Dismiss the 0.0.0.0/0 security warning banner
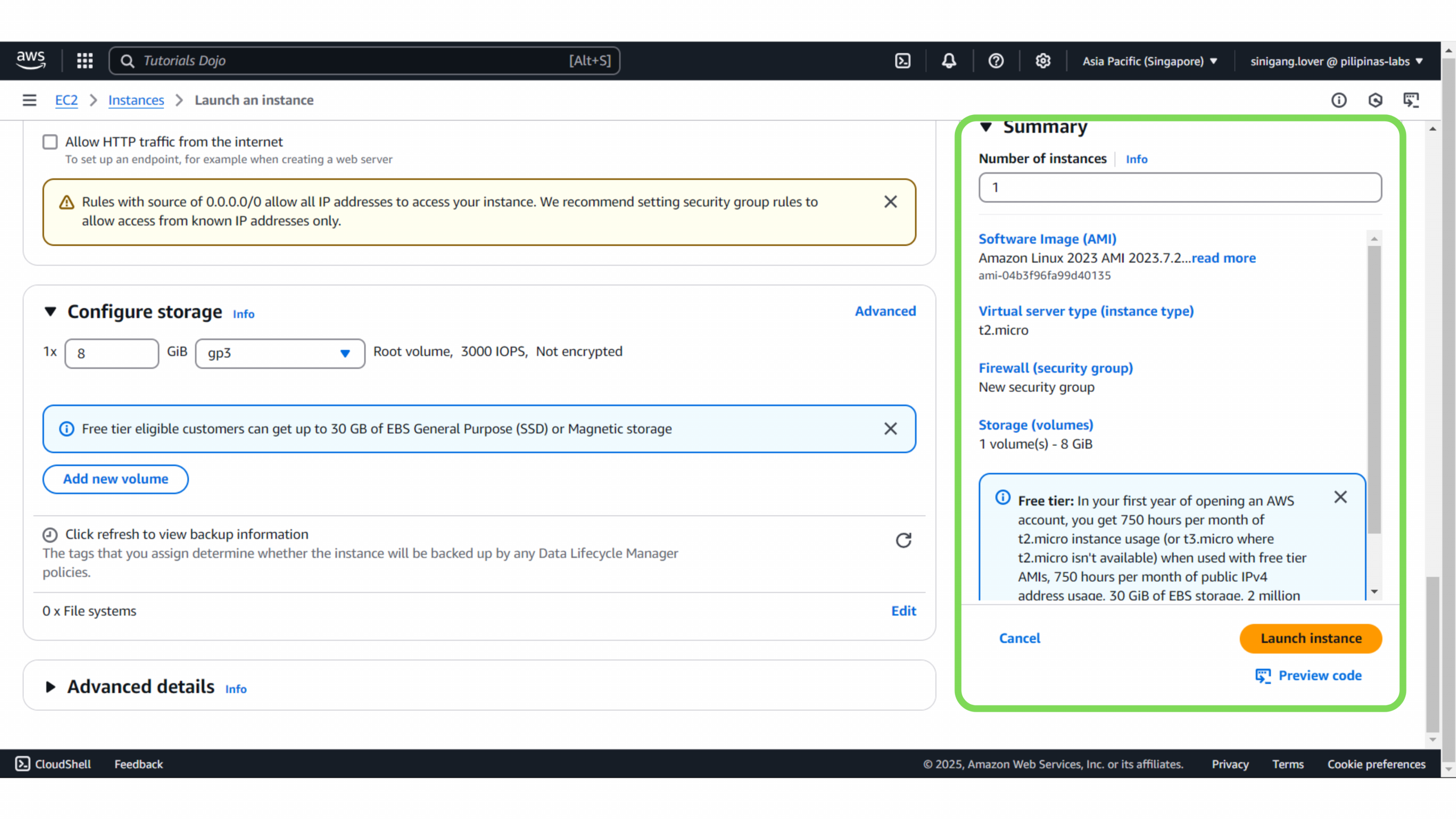 tap(891, 202)
